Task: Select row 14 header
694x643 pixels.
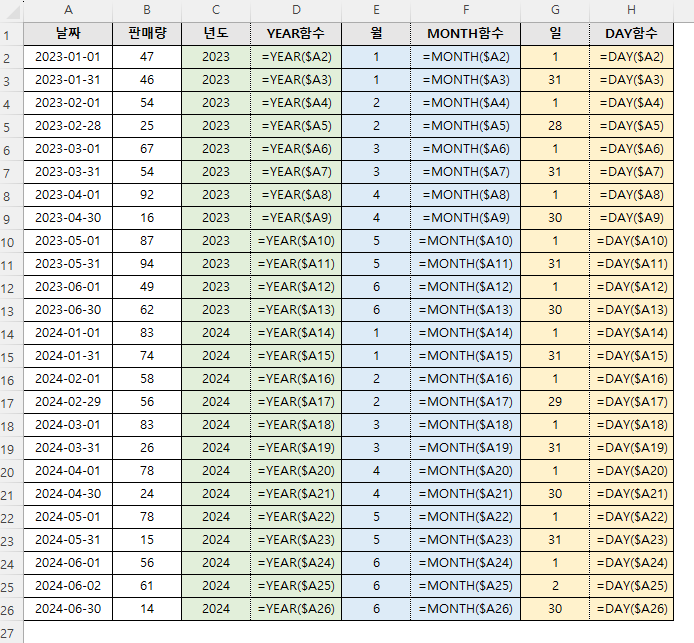Action: pos(12,333)
